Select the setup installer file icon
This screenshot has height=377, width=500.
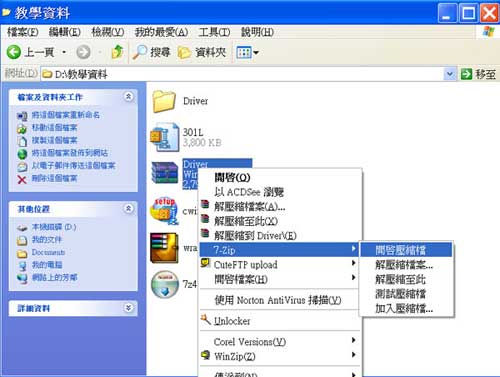tap(164, 211)
